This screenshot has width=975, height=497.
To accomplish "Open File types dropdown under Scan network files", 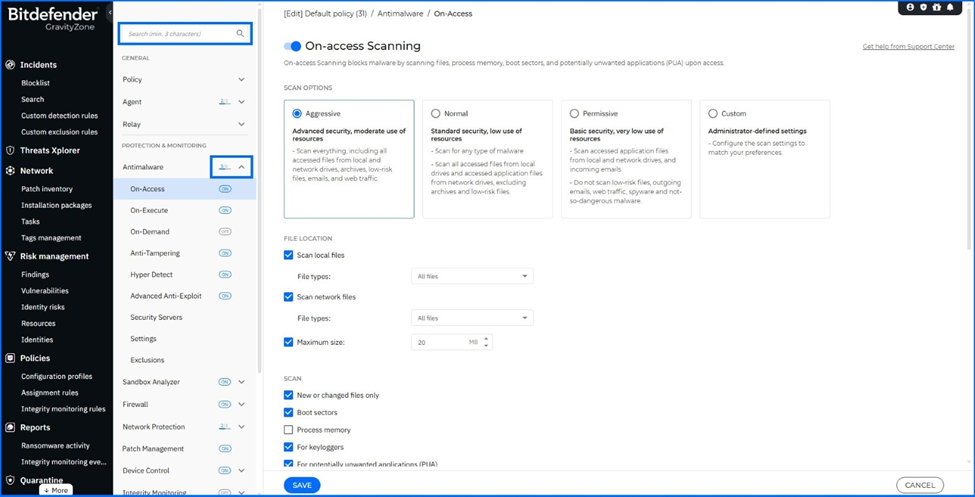I will 472,318.
